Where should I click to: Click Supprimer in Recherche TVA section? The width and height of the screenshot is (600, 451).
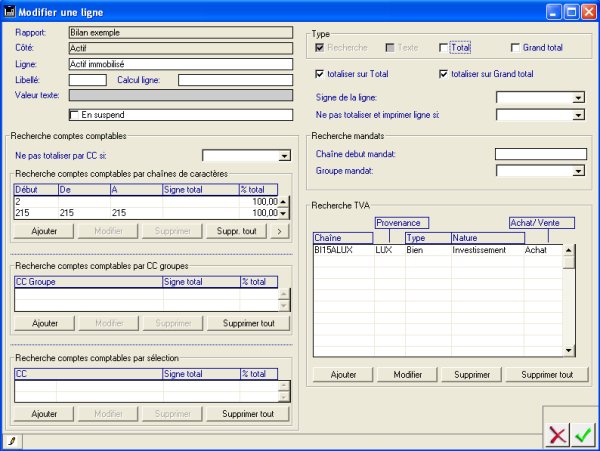pos(472,375)
